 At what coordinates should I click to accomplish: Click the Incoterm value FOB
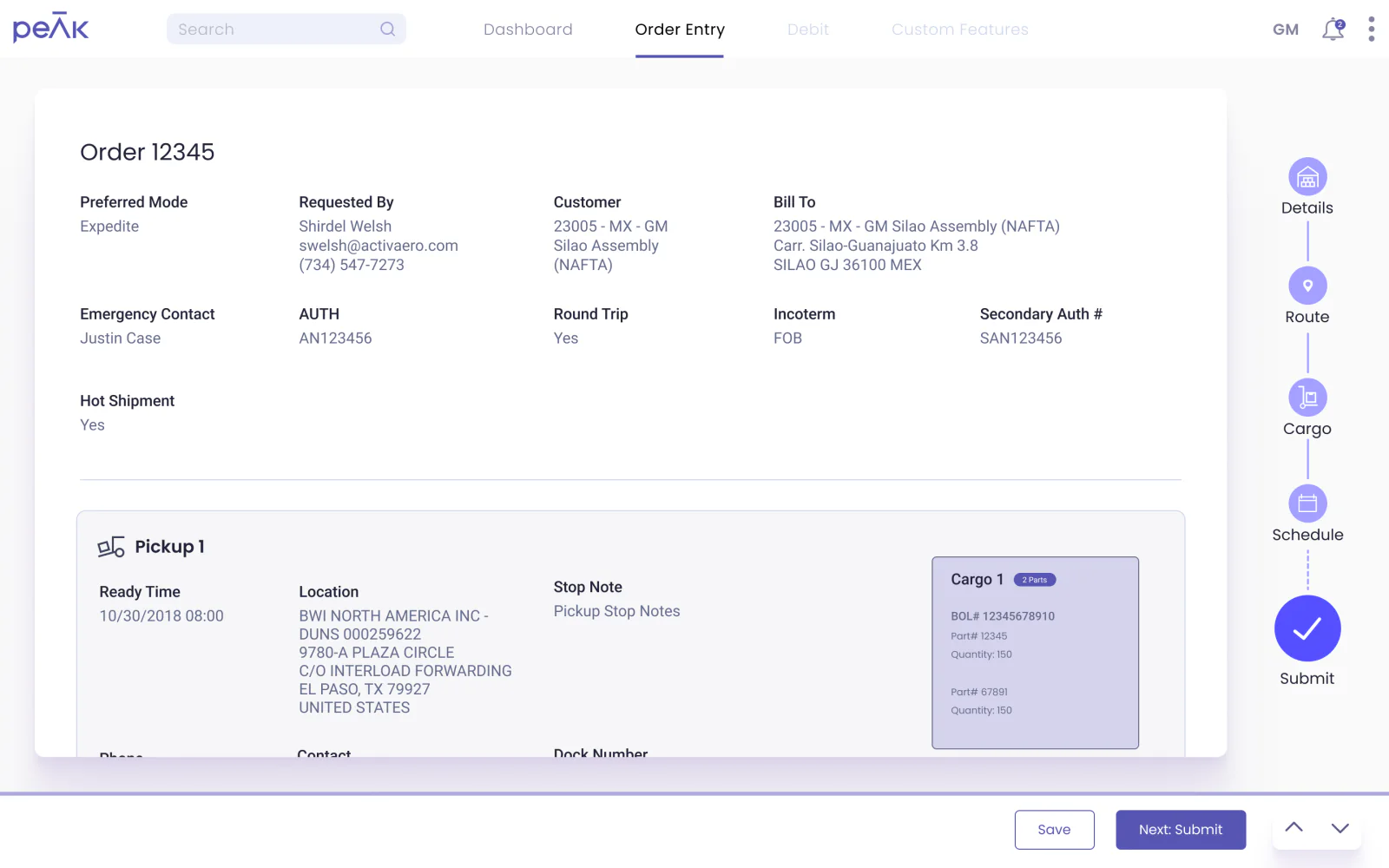[788, 339]
